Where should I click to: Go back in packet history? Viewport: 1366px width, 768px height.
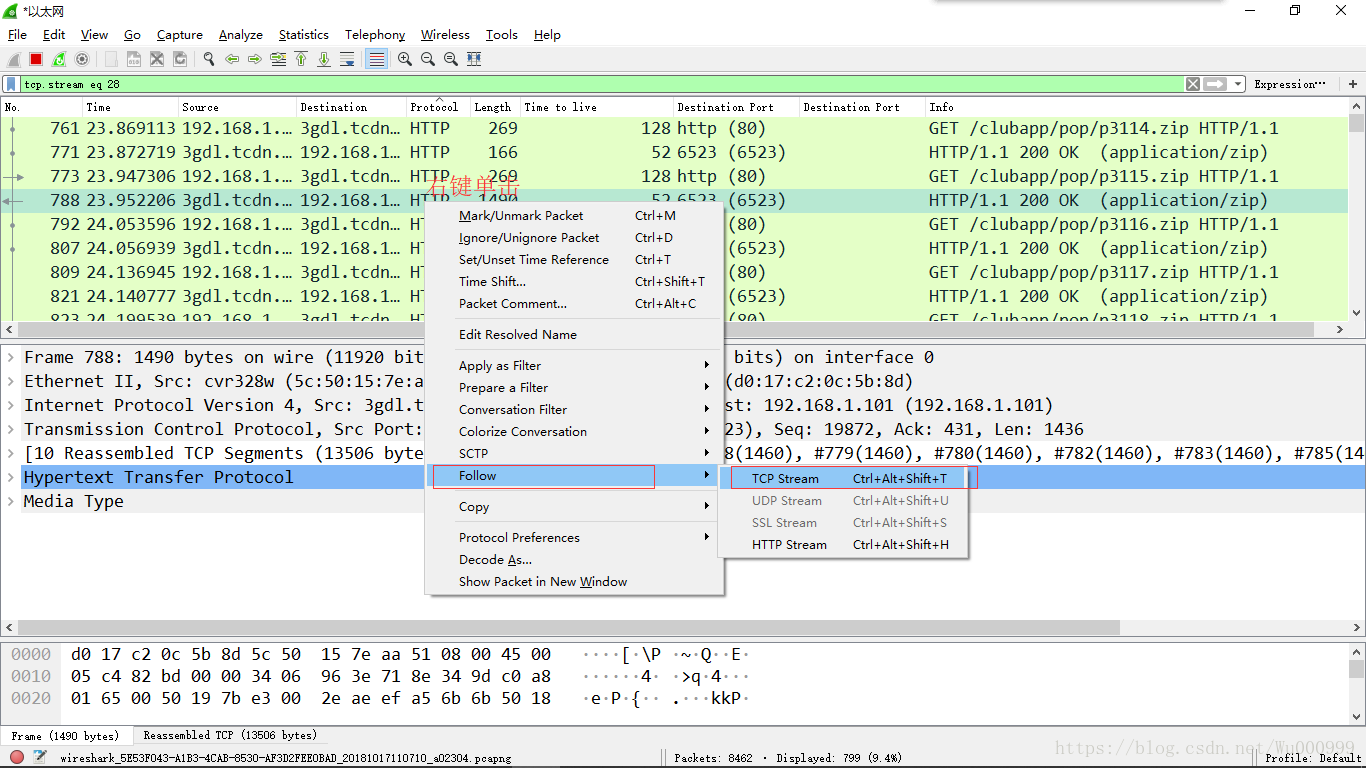tap(232, 59)
